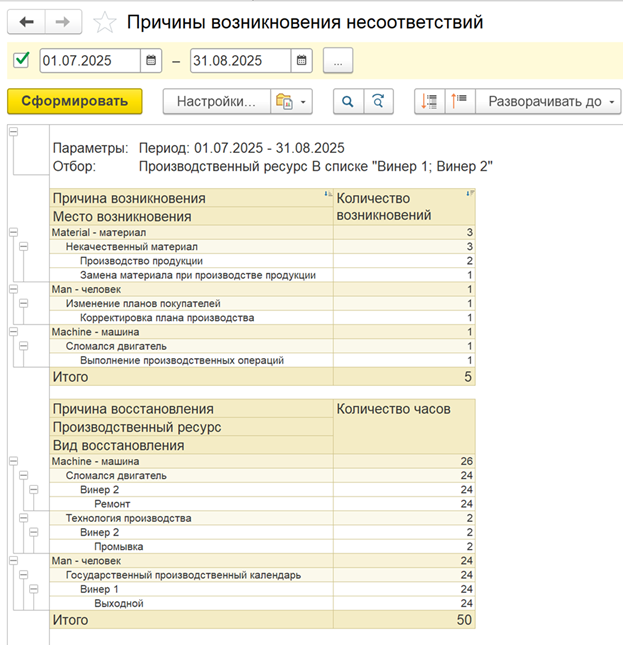Collapse Man - человек group in hours table
Viewport: 623px width, 645px height.
click(x=14, y=561)
